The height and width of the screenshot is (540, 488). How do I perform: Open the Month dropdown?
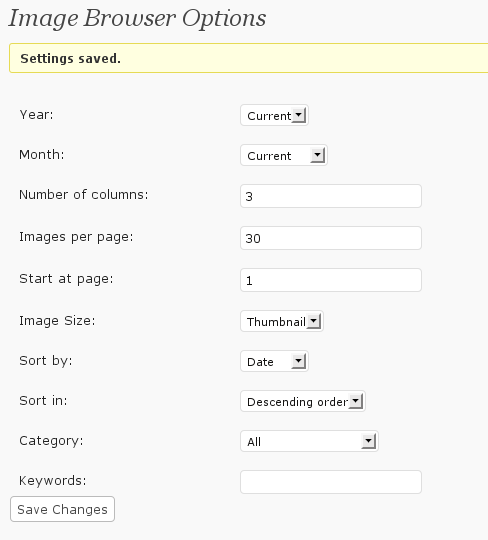point(283,155)
